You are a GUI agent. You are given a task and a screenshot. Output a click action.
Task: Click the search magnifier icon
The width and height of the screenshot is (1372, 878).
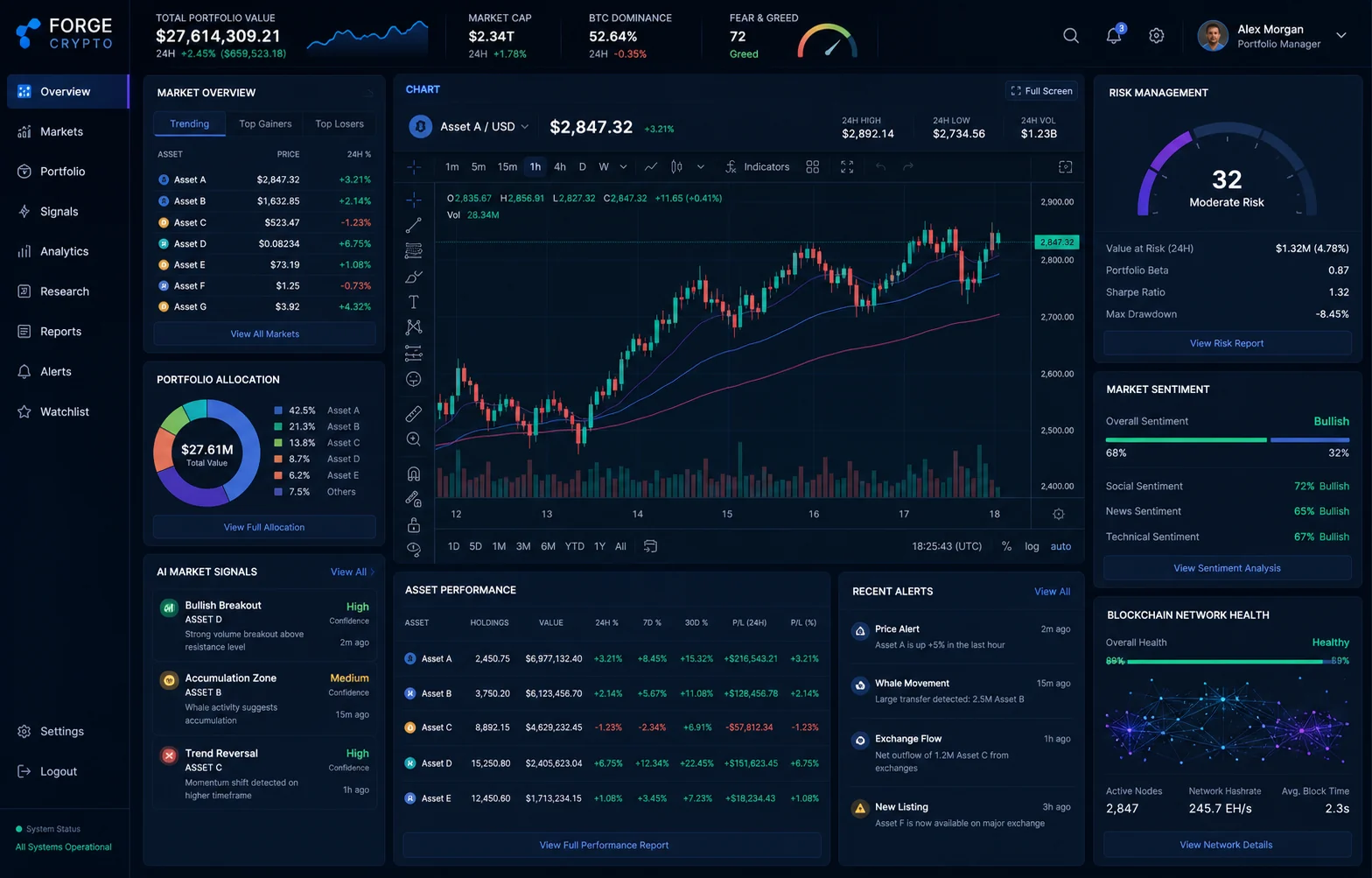(x=1071, y=36)
